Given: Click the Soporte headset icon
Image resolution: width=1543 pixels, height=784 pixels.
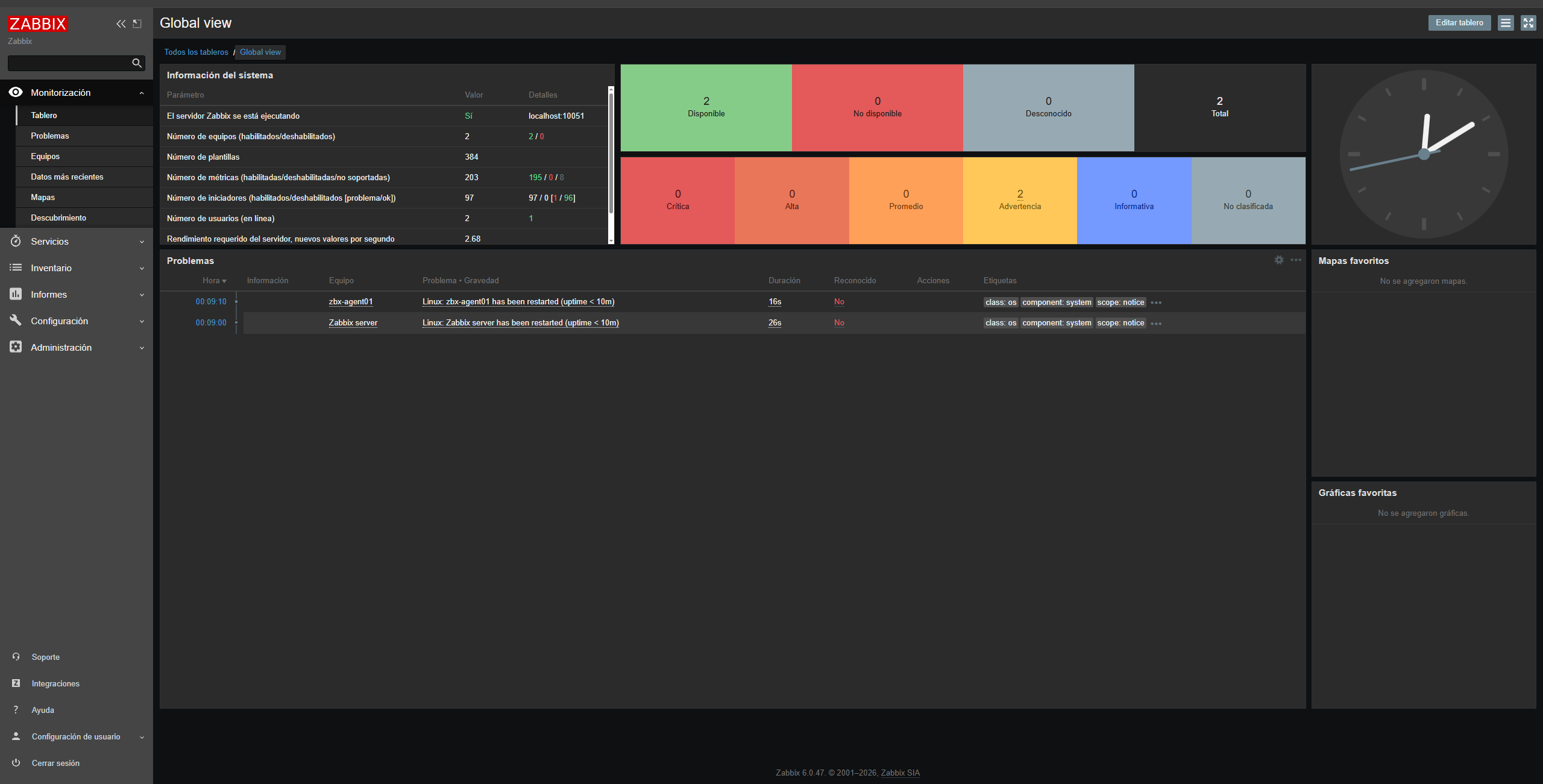Looking at the screenshot, I should 16,657.
